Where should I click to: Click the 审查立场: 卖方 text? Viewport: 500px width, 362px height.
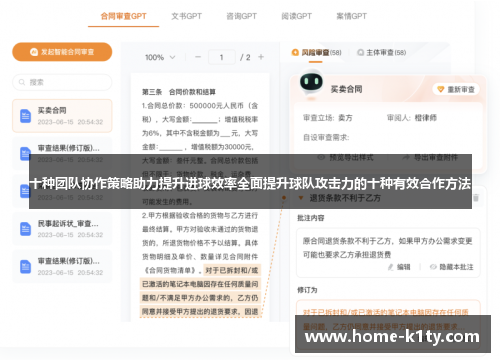327,118
